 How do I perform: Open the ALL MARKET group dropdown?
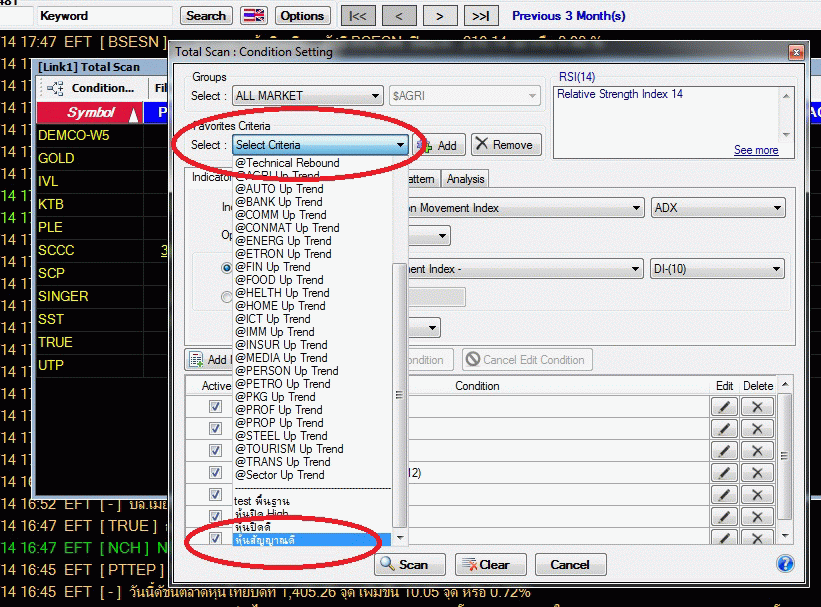307,96
